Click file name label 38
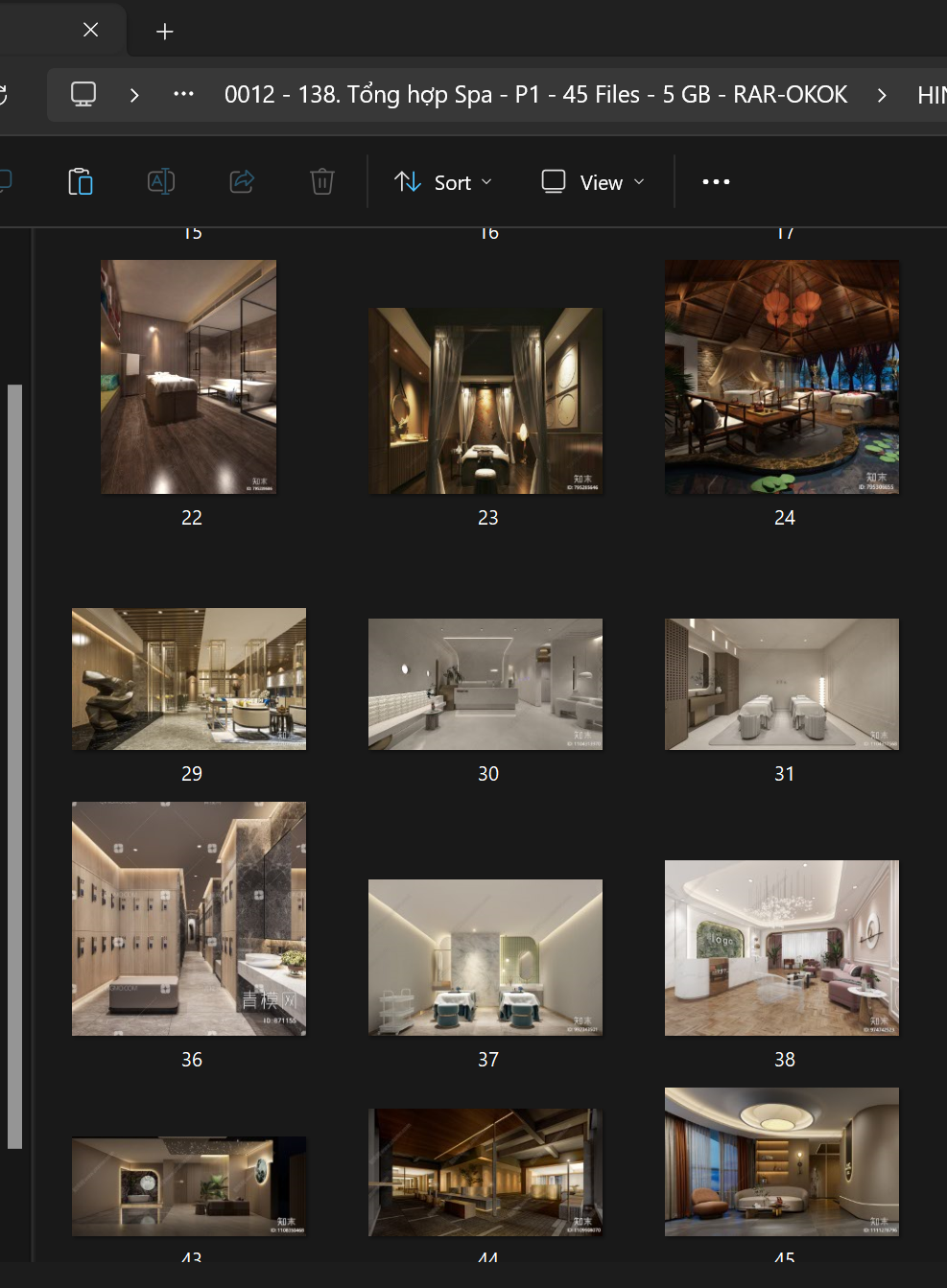Screen dimensions: 947x1288 coord(785,1060)
